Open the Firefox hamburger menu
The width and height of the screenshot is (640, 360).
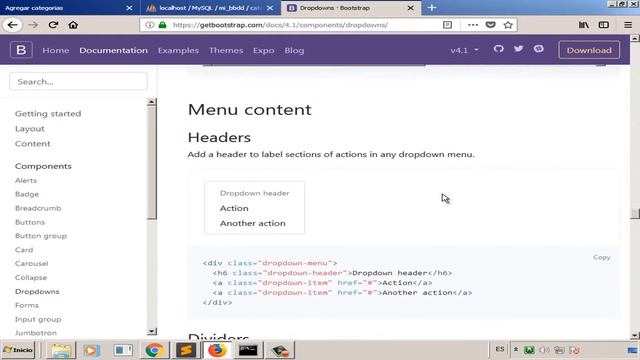coord(628,25)
